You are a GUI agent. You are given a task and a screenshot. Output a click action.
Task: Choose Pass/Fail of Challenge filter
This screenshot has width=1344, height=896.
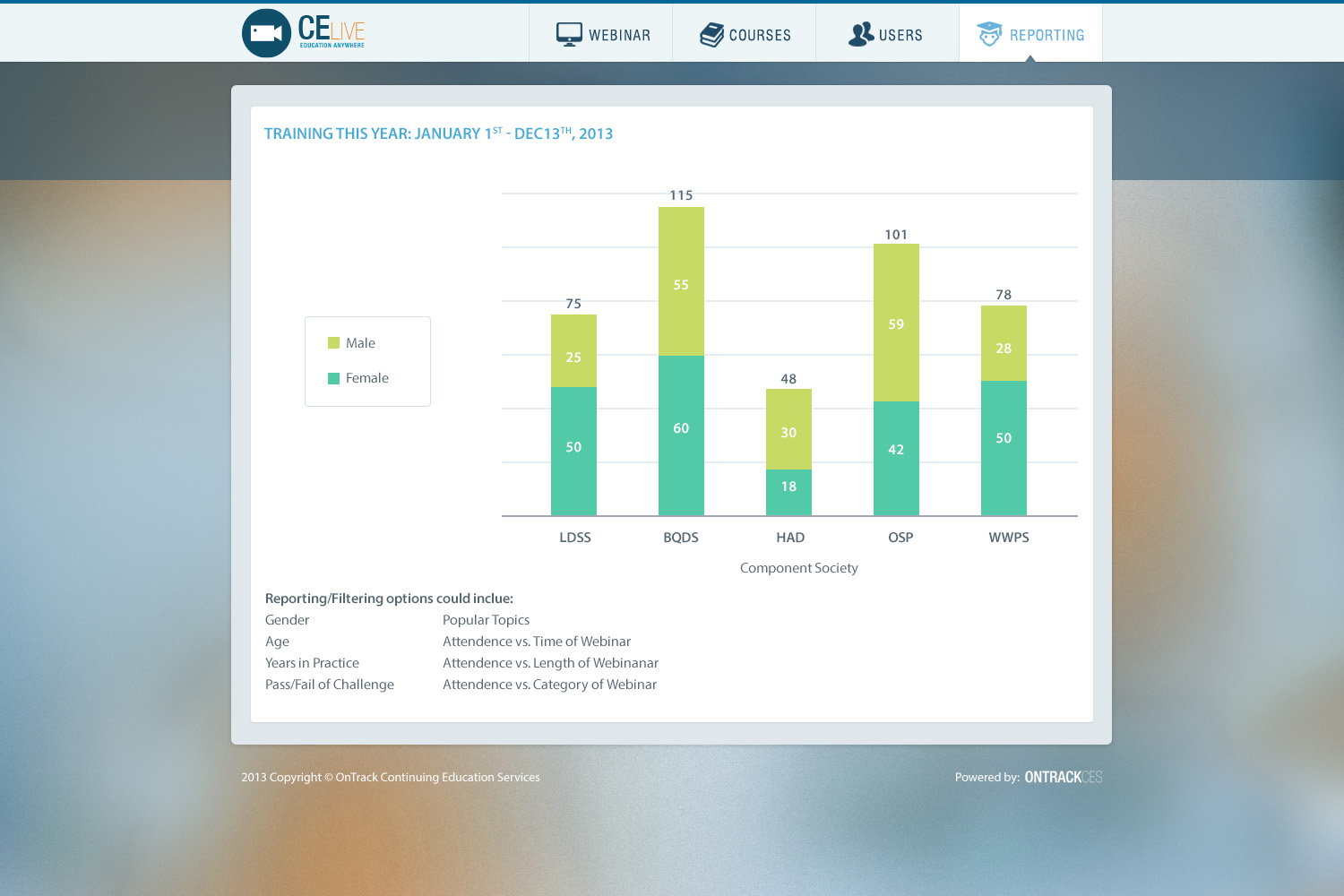point(329,685)
